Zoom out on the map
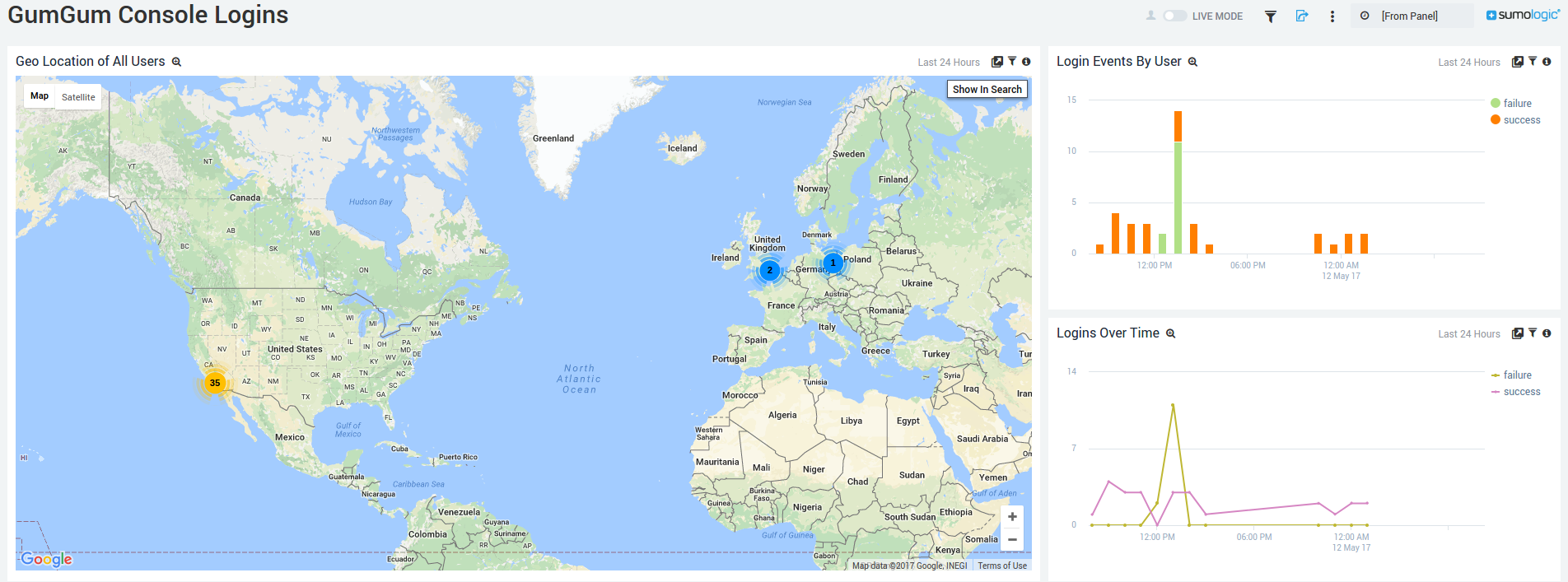1568x582 pixels. coord(1012,540)
